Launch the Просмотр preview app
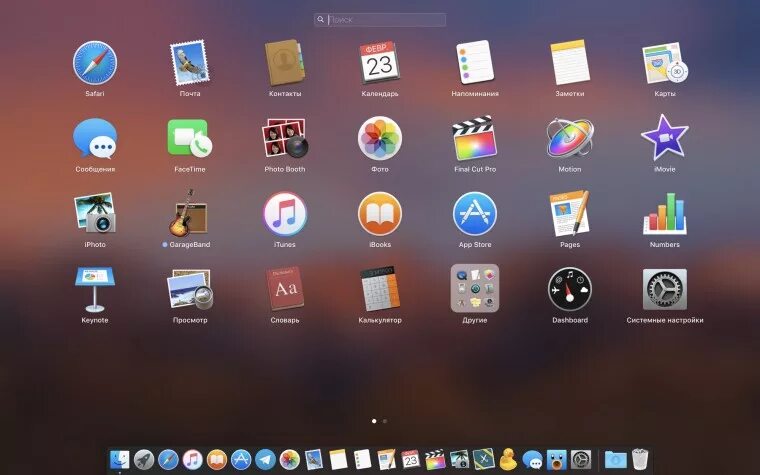Image resolution: width=760 pixels, height=475 pixels. [x=190, y=290]
